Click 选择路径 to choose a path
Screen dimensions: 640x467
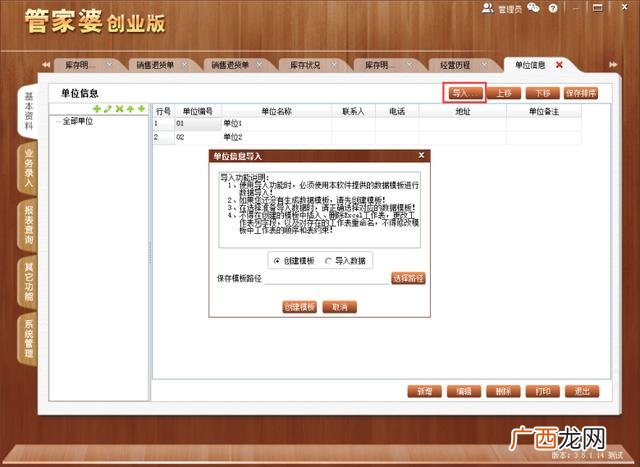(408, 279)
